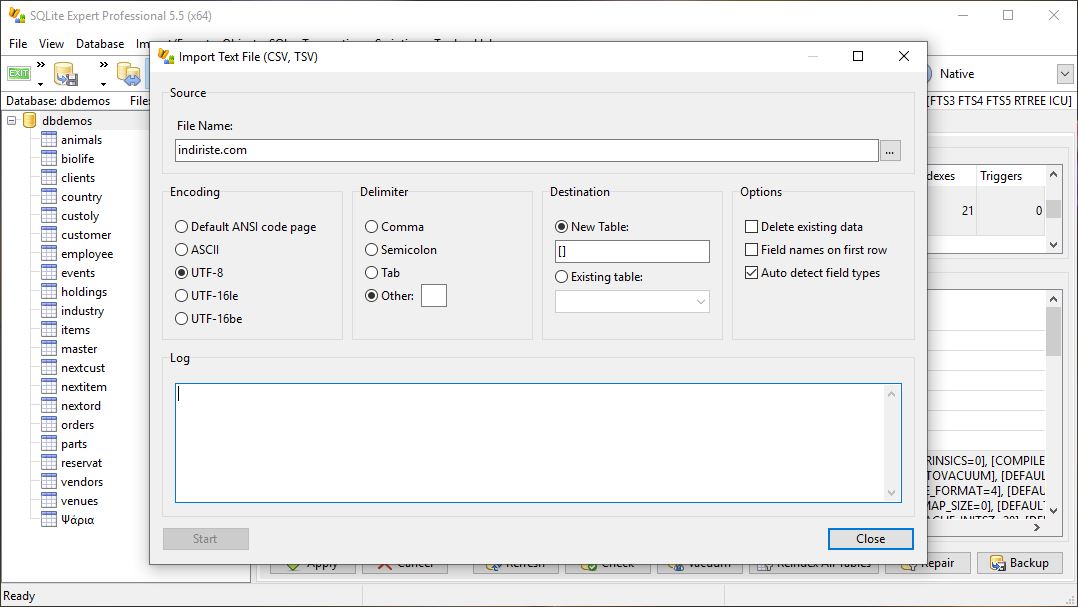Click the orders table icon
1078x607 pixels.
[49, 425]
